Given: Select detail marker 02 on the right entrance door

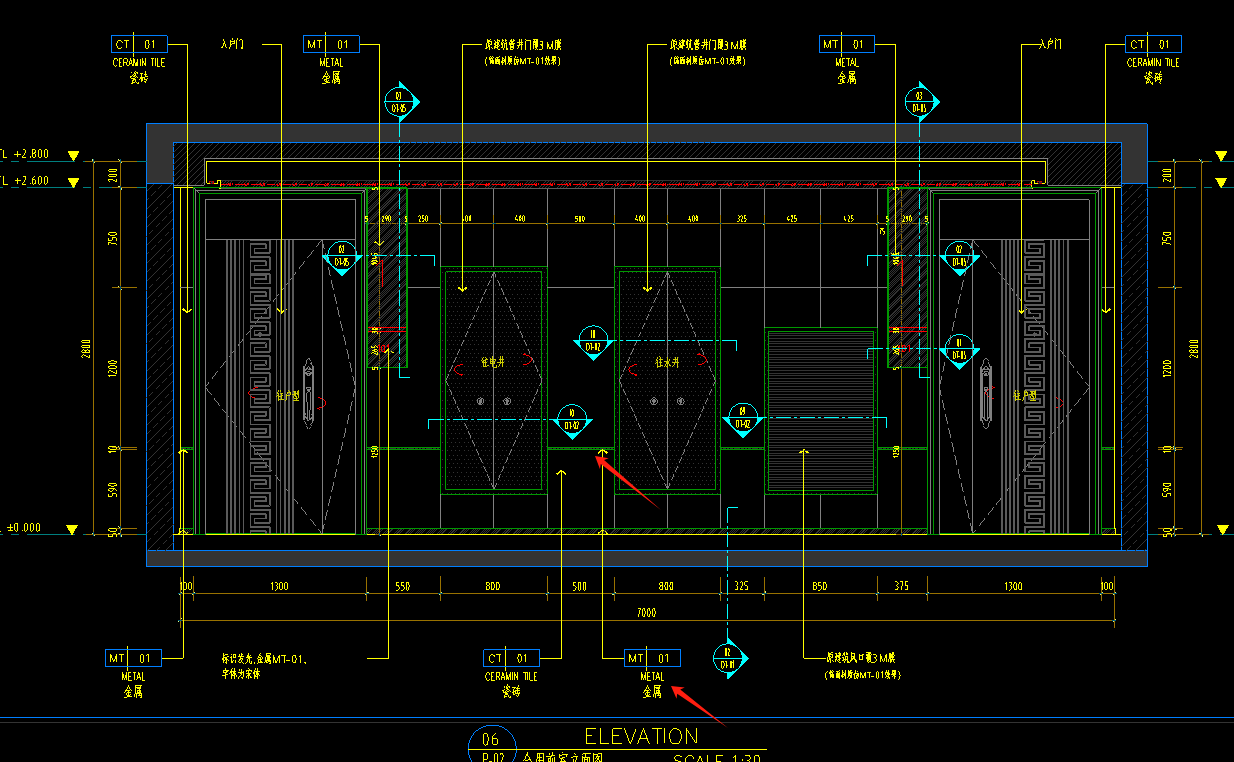Looking at the screenshot, I should tap(959, 256).
